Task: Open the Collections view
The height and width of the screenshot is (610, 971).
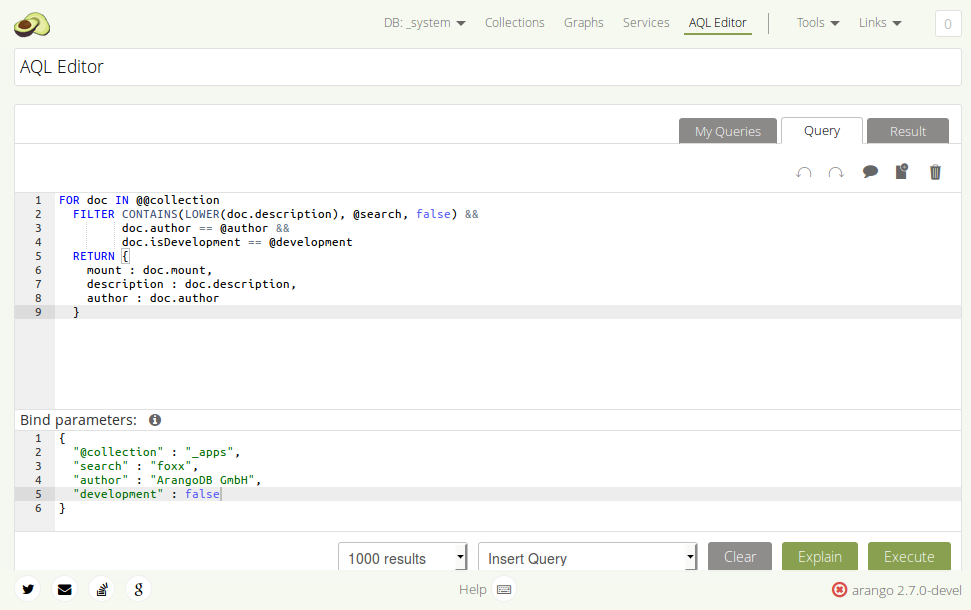Action: [x=514, y=22]
